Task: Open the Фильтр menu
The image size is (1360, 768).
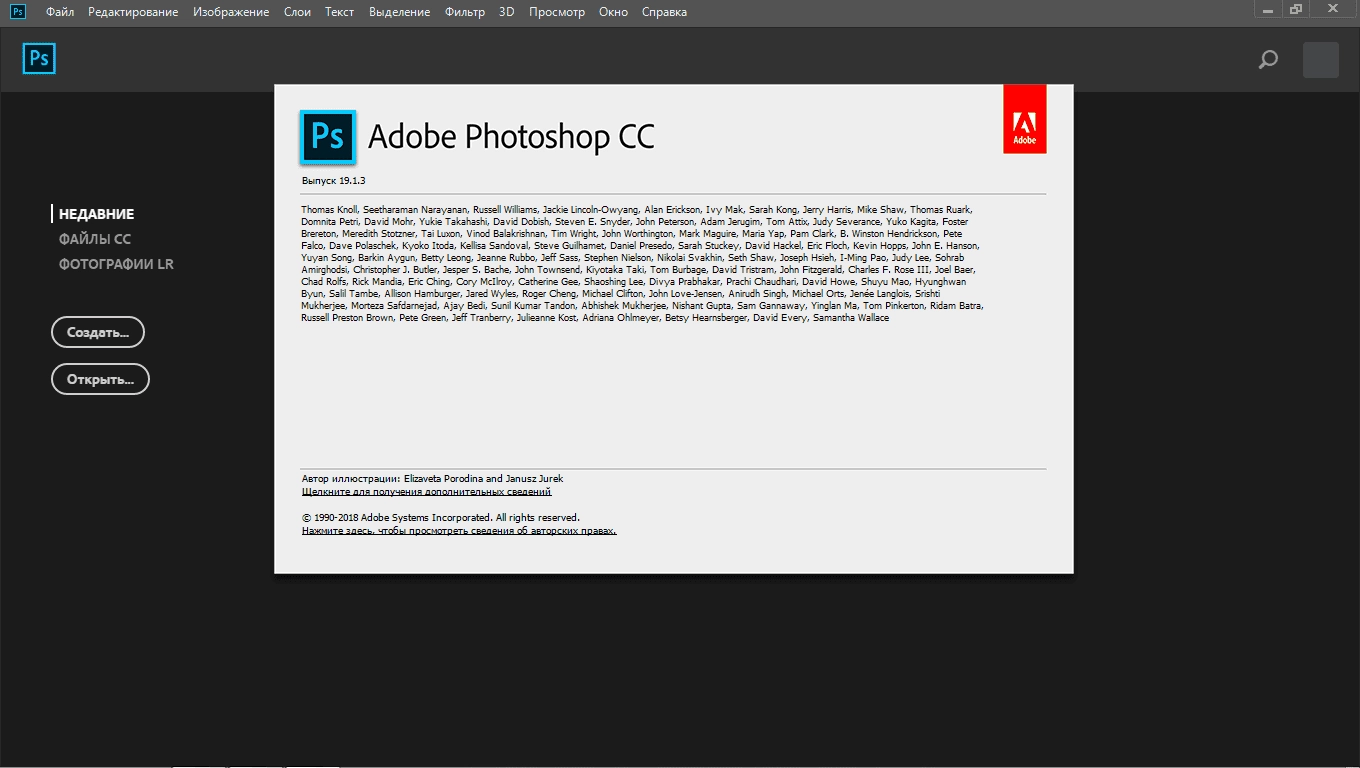Action: tap(464, 12)
